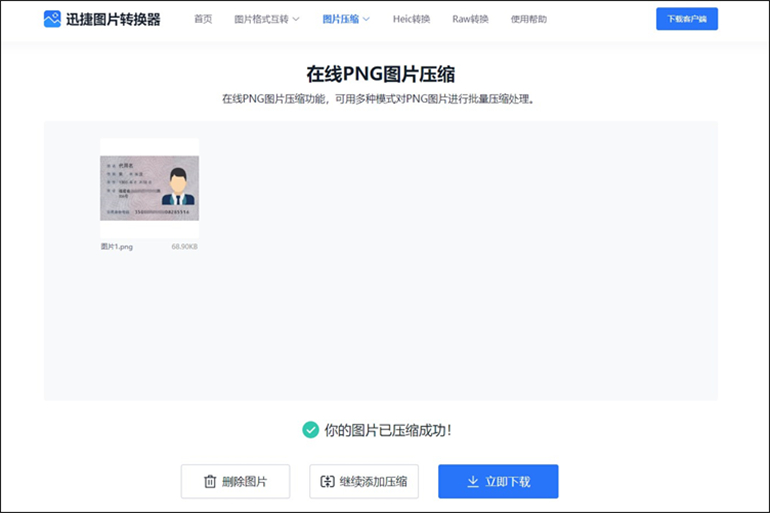Open the Heic转换 page
The height and width of the screenshot is (513, 770).
[412, 19]
